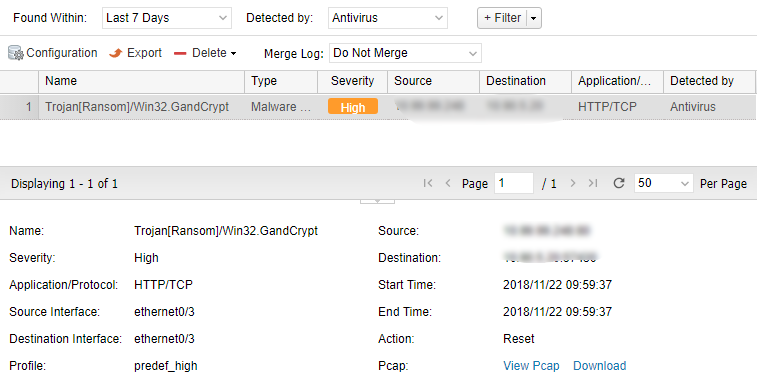Refresh the threat log list

tap(619, 183)
